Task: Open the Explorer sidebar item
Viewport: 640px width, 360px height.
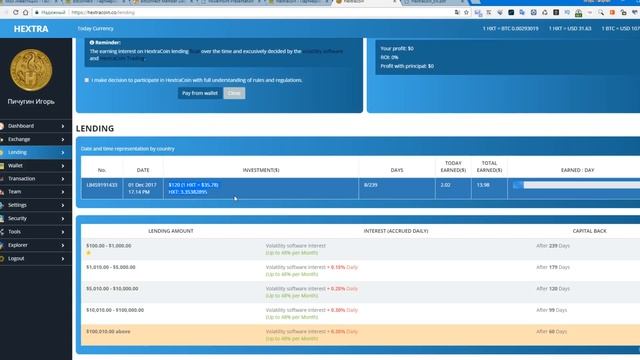Action: [36, 245]
